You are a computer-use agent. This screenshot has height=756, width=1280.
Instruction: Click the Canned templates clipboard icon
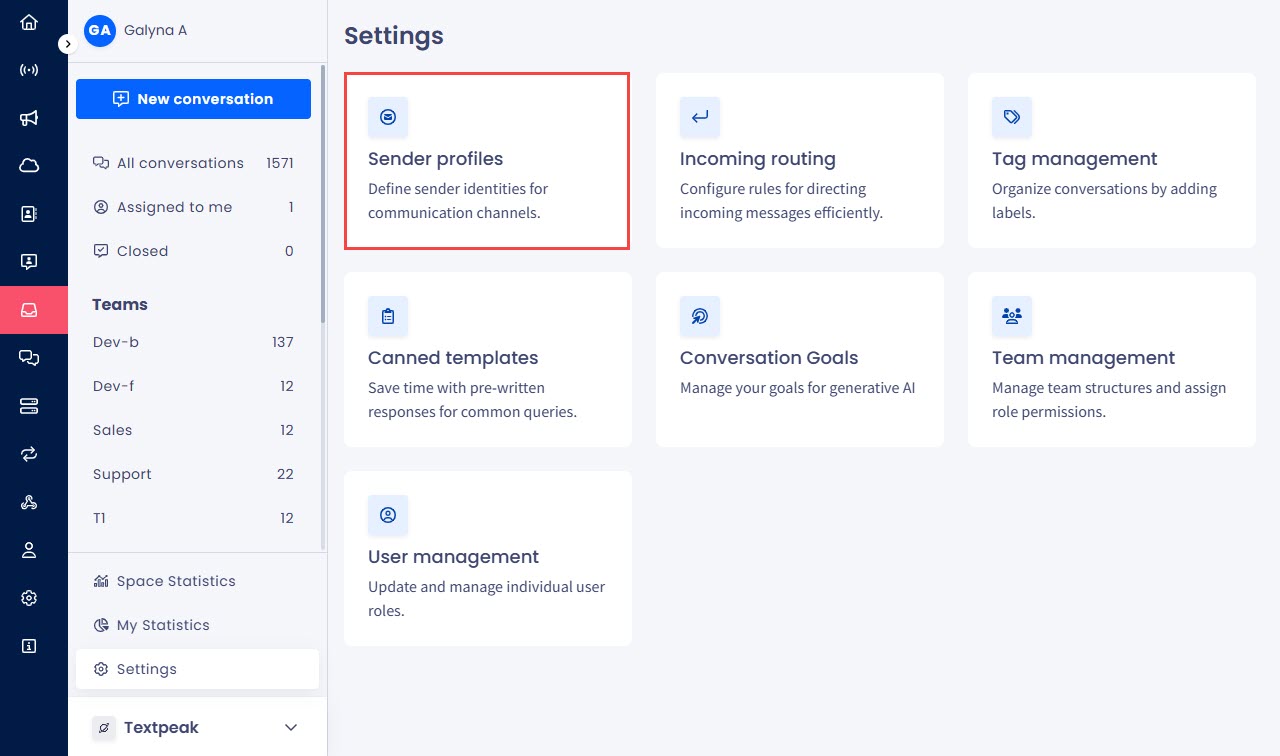point(388,316)
